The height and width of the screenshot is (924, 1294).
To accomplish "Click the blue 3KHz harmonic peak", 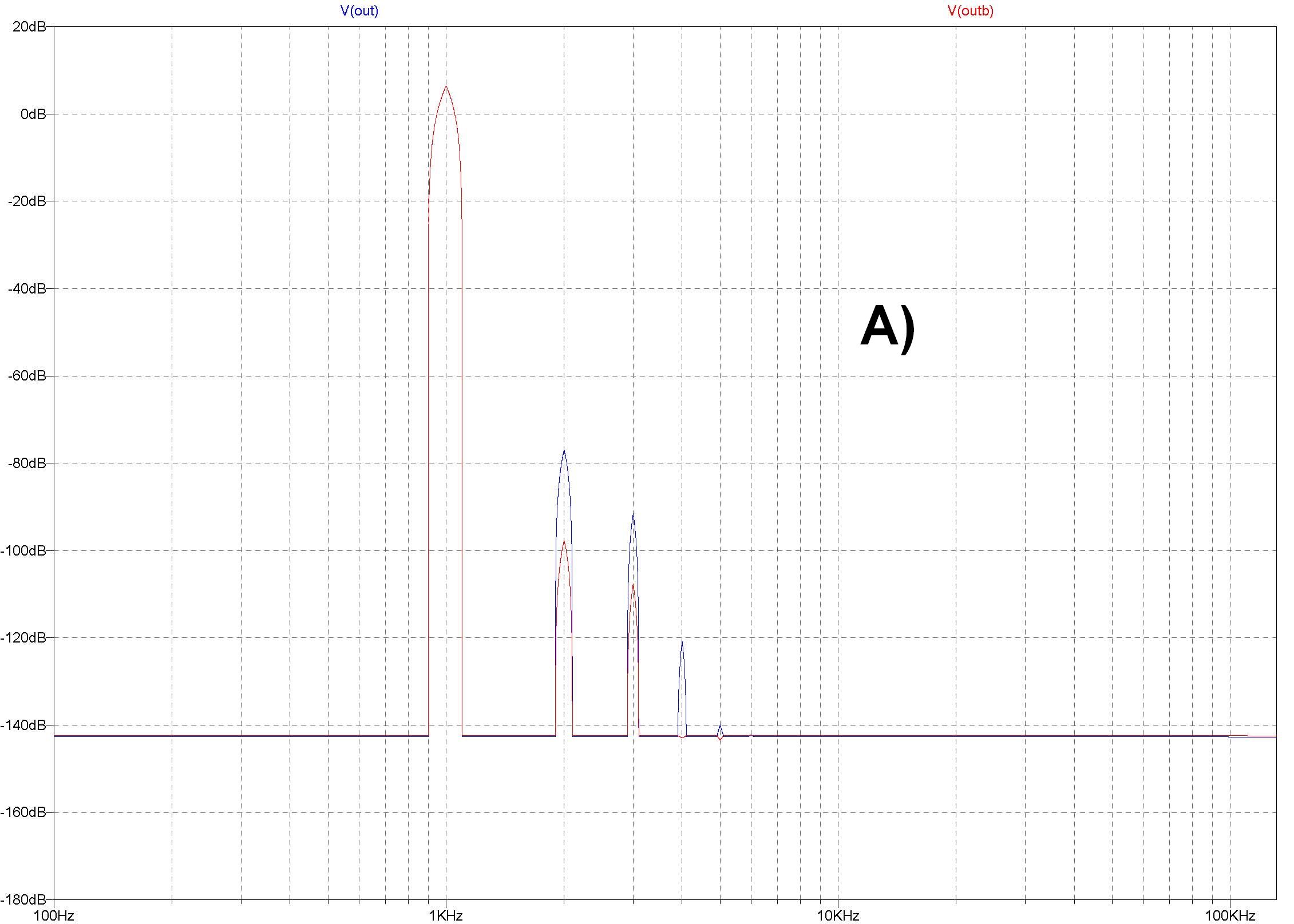I will (633, 514).
